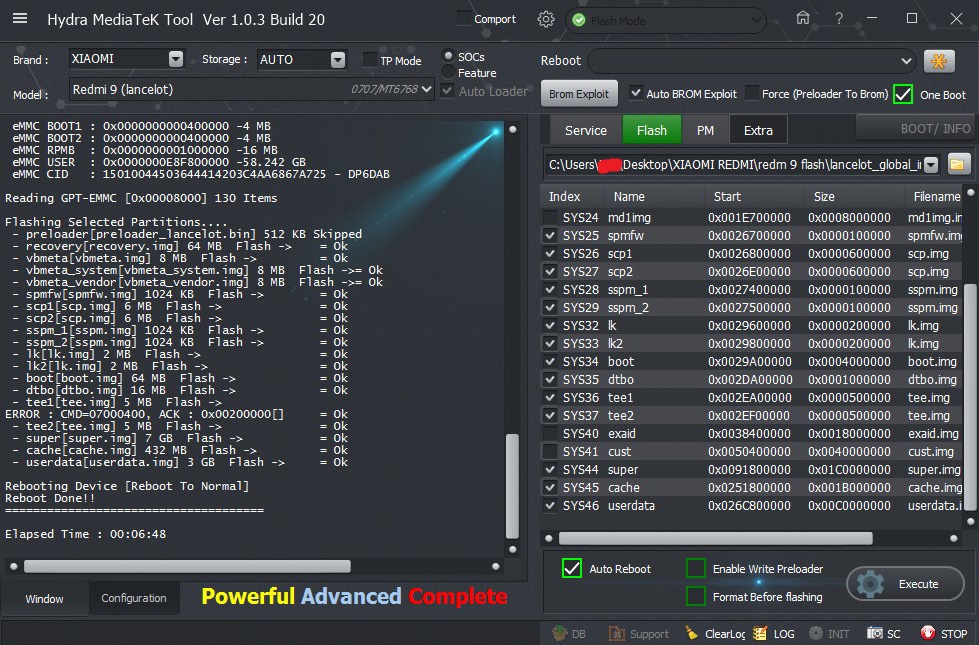Open Support in status bar
The width and height of the screenshot is (979, 645).
tap(638, 633)
